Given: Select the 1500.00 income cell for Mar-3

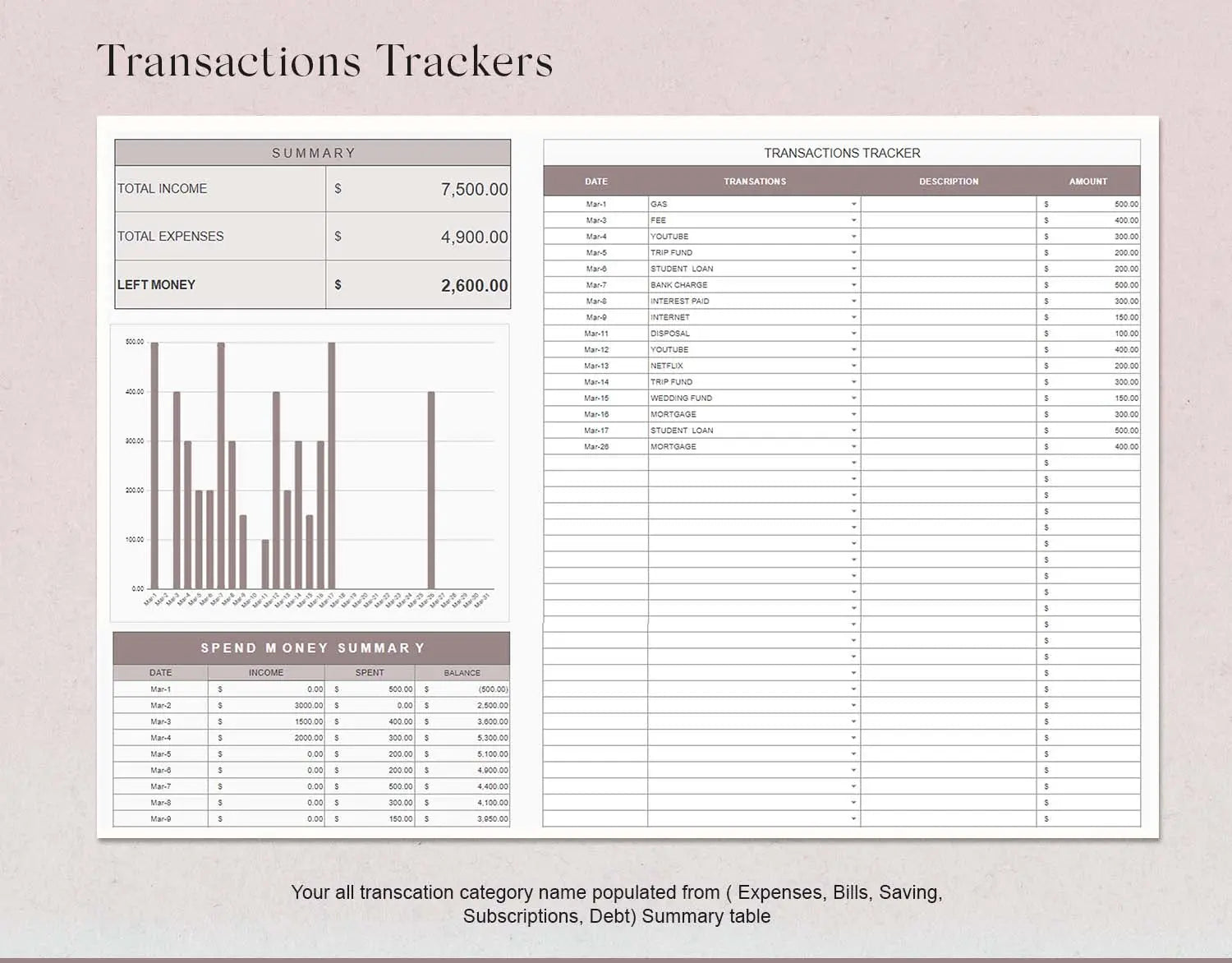Looking at the screenshot, I should pyautogui.click(x=266, y=721).
